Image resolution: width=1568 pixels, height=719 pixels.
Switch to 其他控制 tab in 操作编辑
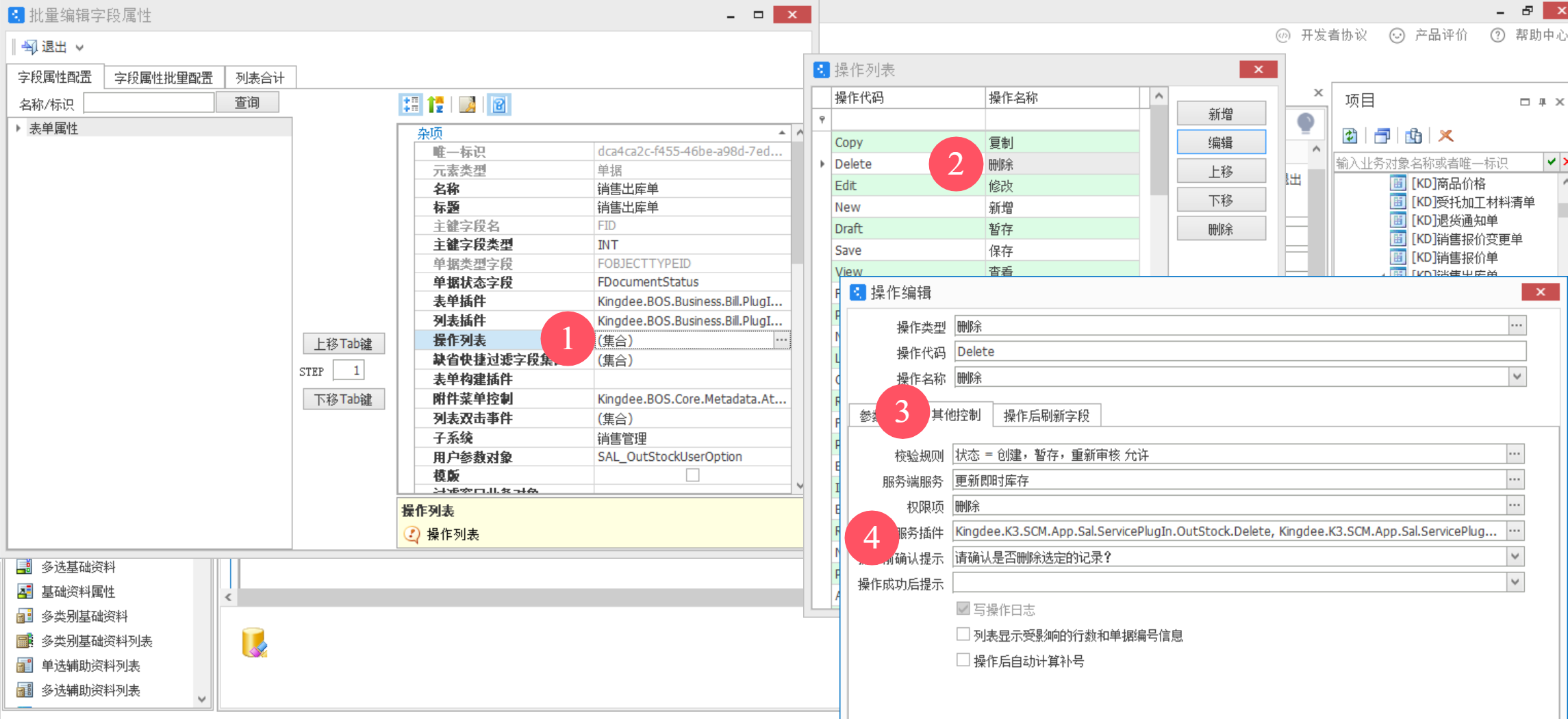coord(956,415)
